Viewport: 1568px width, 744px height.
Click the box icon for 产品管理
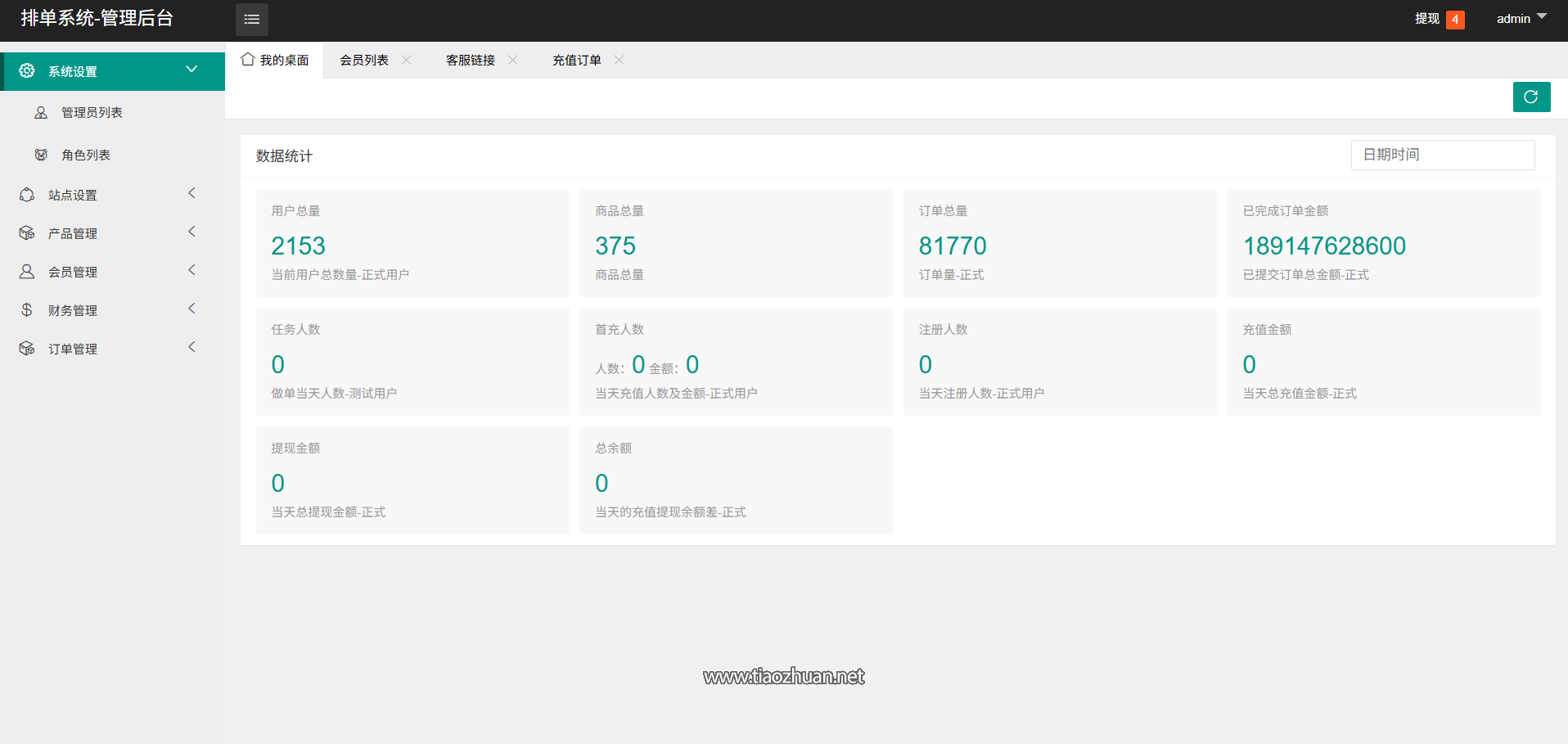(26, 232)
